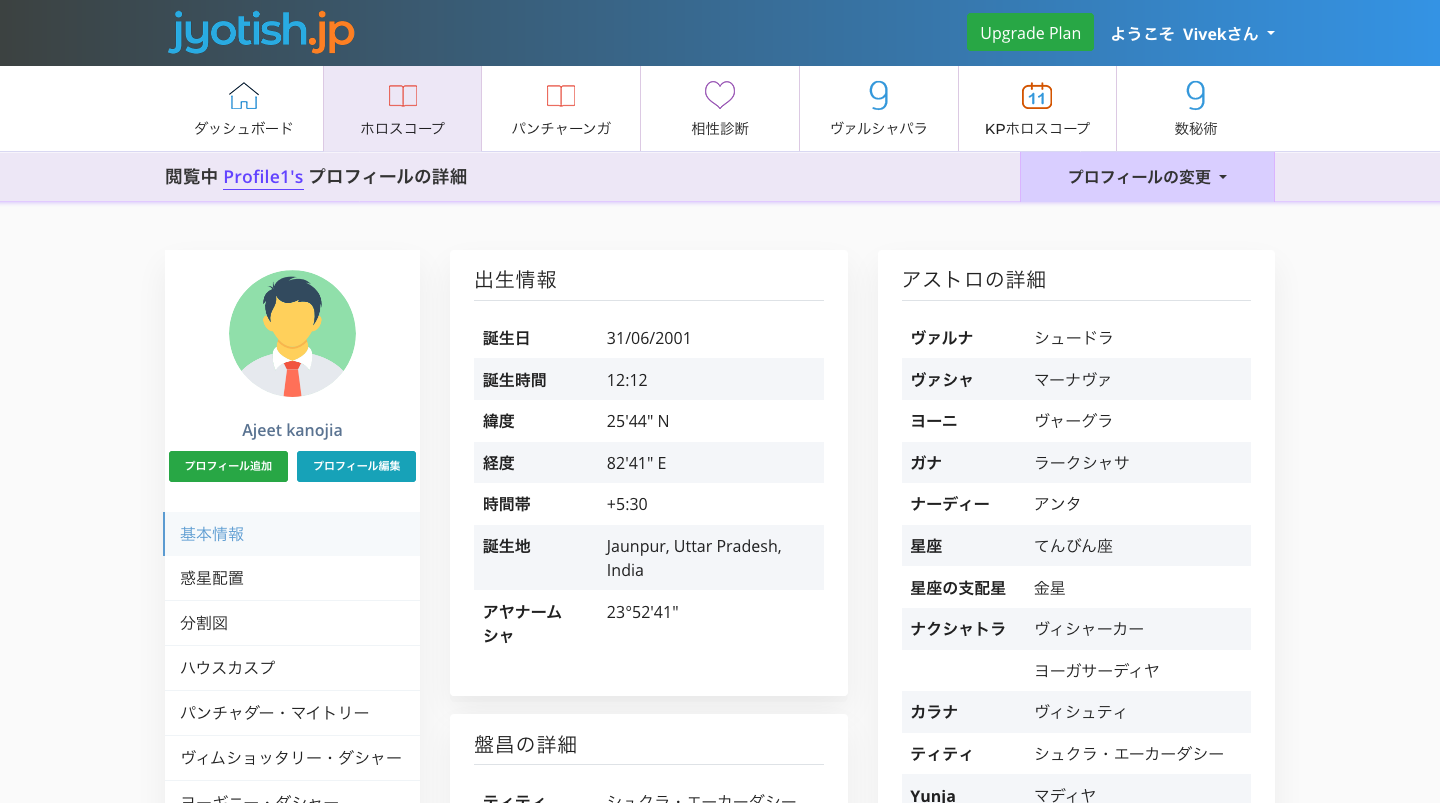Open the ようこそ Vivekさん user menu

pyautogui.click(x=1192, y=34)
